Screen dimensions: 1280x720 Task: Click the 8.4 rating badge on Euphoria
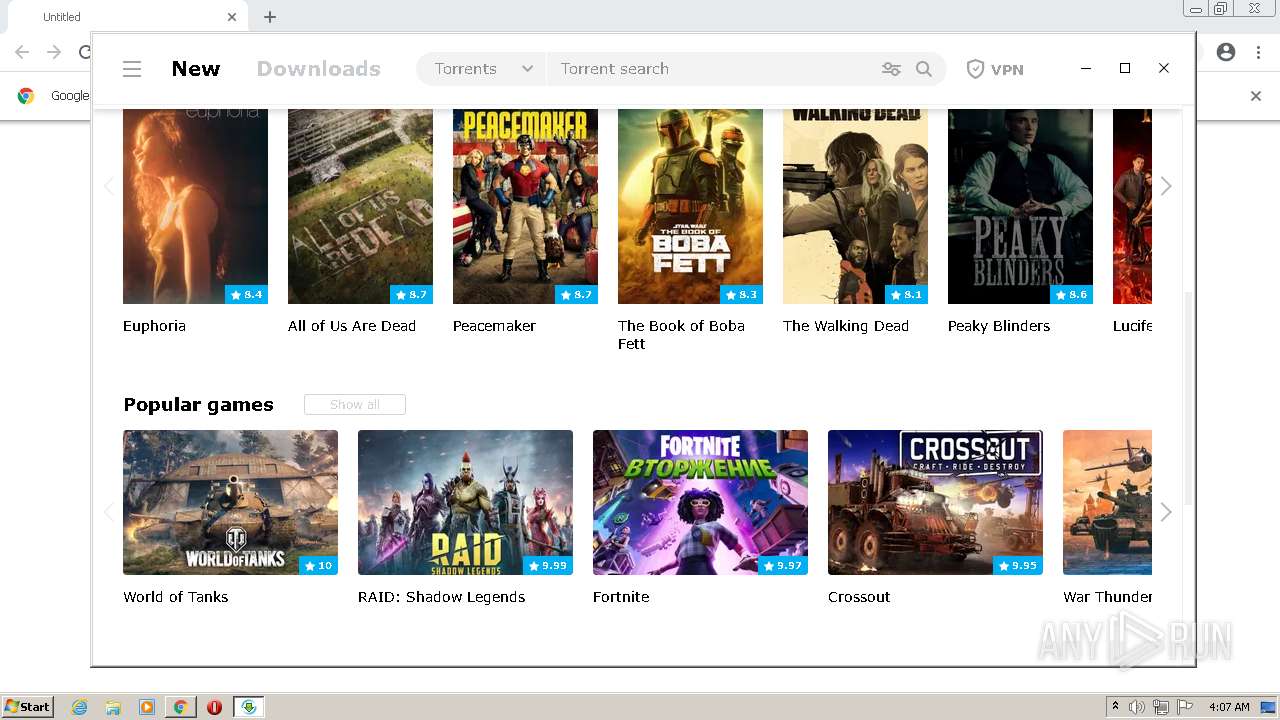point(246,294)
